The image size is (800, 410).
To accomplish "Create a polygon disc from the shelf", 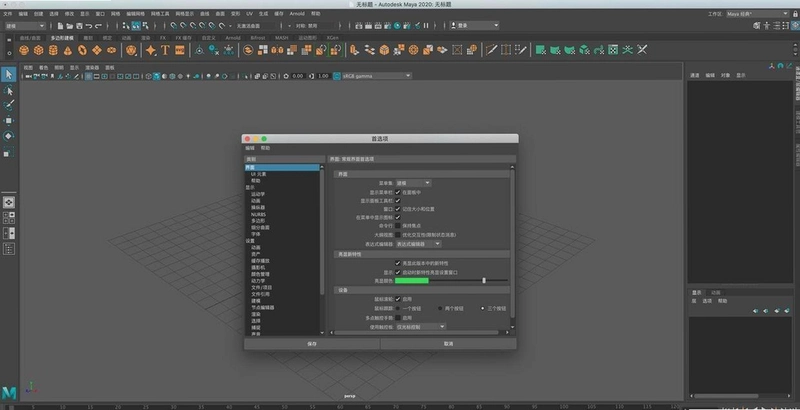I will point(111,50).
